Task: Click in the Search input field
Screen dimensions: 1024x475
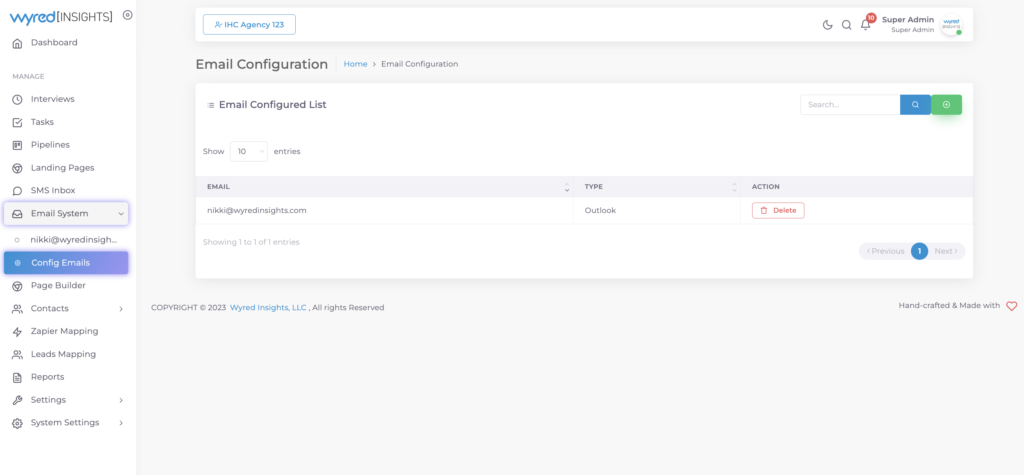Action: pos(850,105)
